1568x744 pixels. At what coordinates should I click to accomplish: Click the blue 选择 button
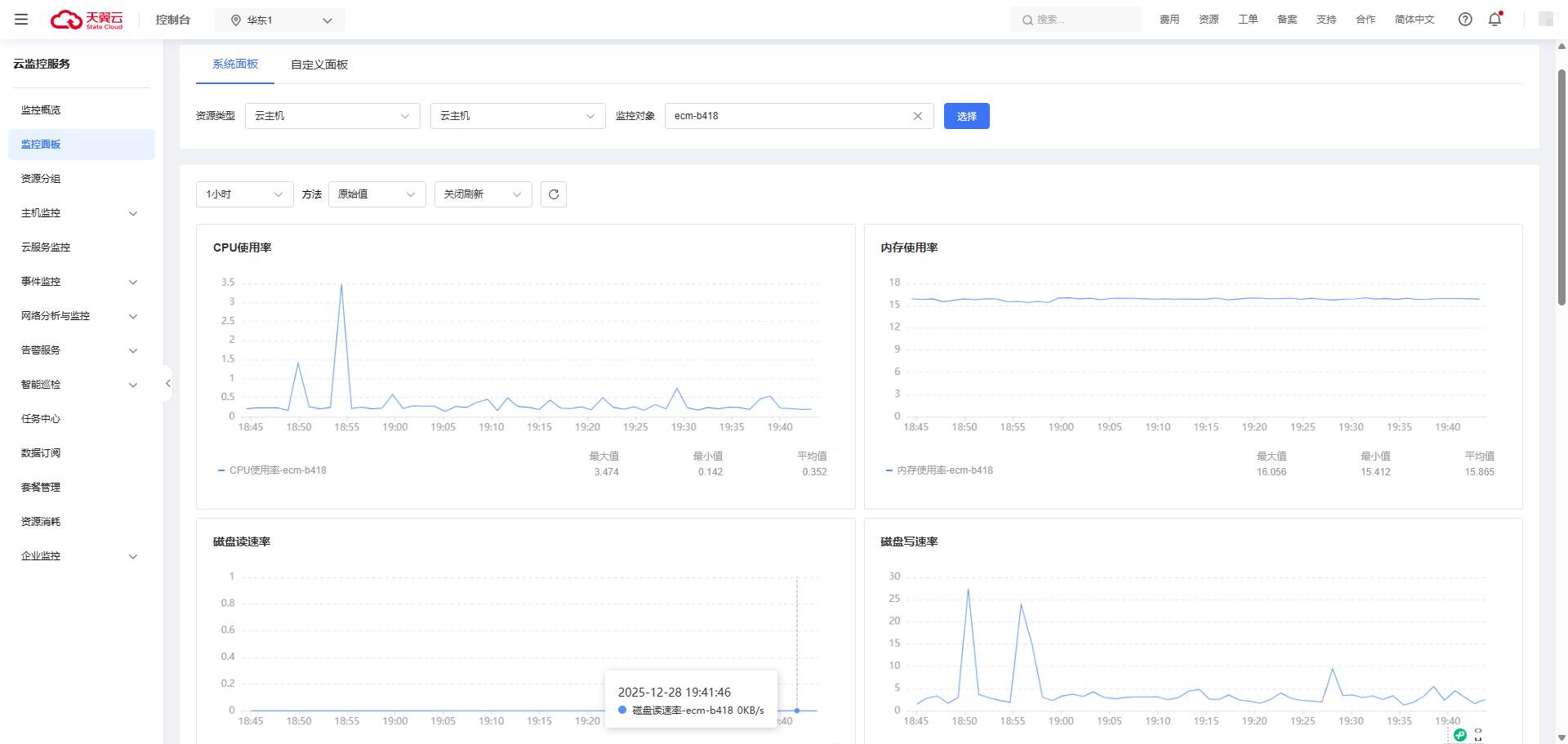click(966, 116)
